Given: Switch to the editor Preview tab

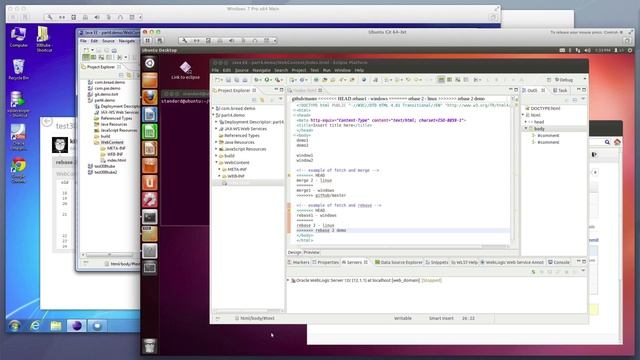Looking at the screenshot, I should tap(311, 253).
